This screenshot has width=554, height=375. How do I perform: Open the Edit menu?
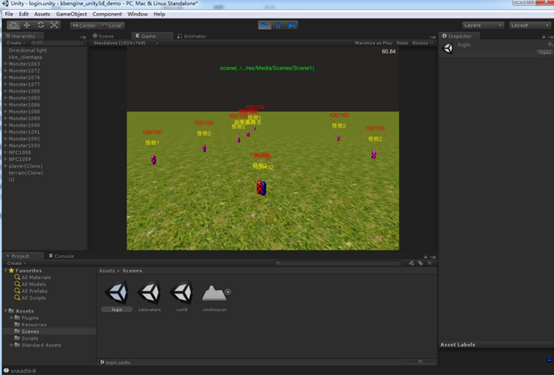24,14
